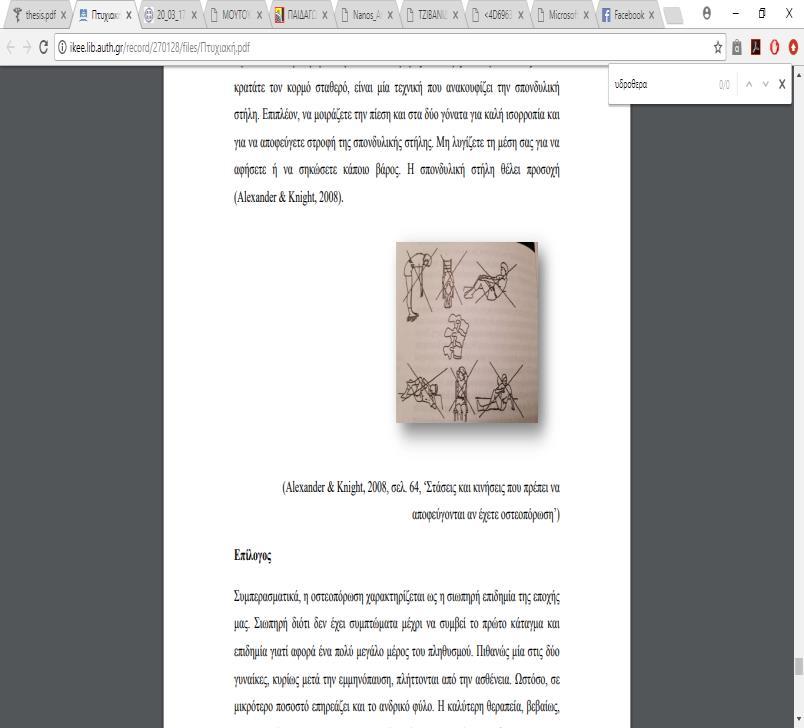Open the Adobe Acrobat PDF extension
This screenshot has width=804, height=728.
(756, 48)
